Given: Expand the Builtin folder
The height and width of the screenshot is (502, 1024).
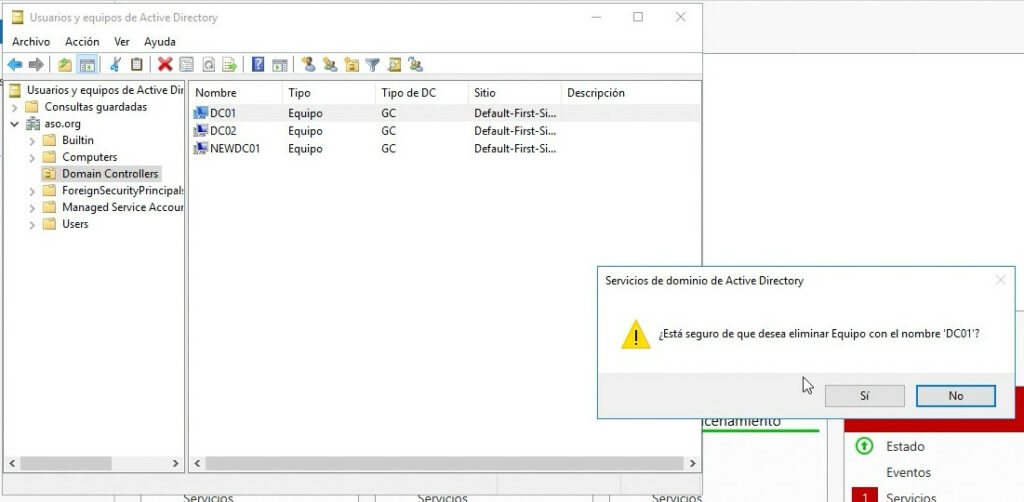Looking at the screenshot, I should 32,141.
